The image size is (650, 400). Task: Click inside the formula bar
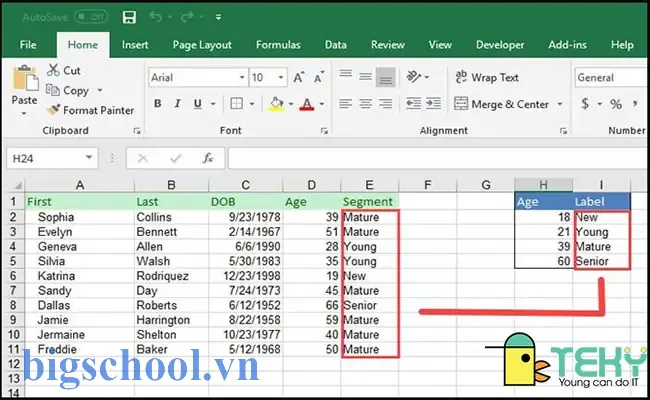coord(439,158)
